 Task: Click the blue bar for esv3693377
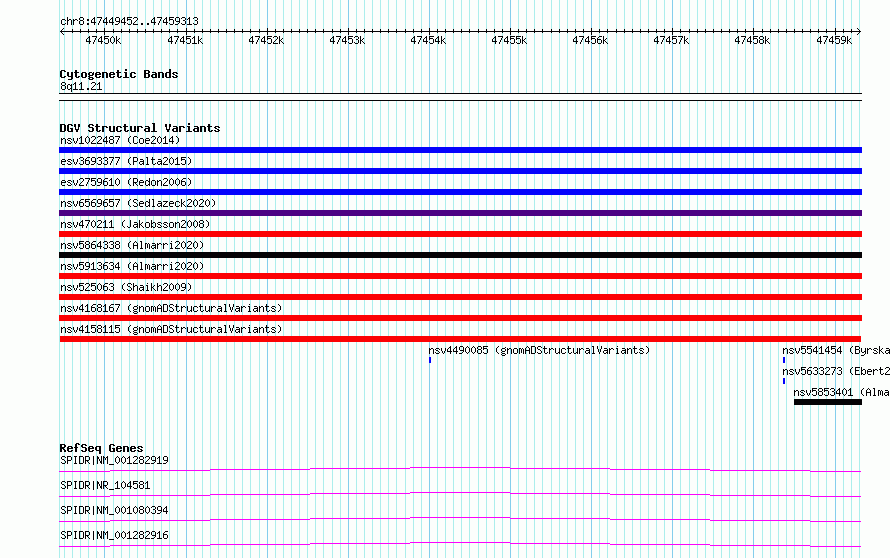tap(460, 171)
